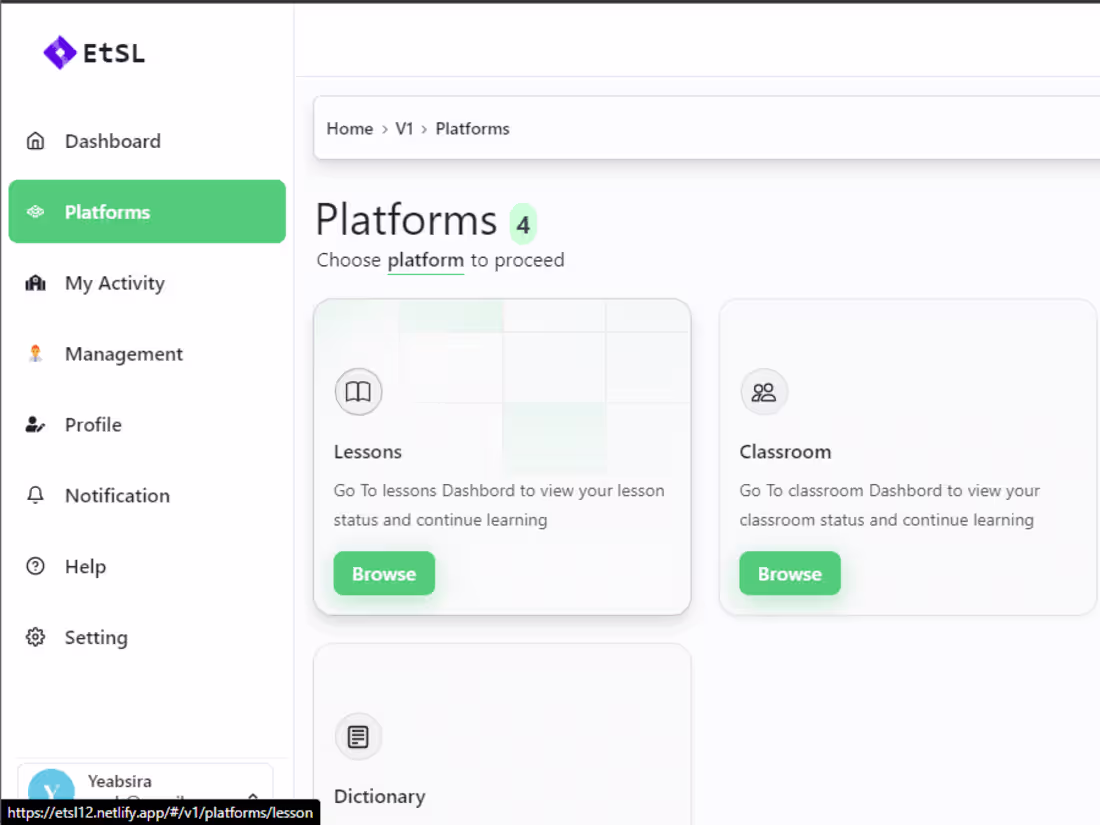Screen dimensions: 1100x825
Task: Click the Classroom card title
Action: (x=785, y=452)
